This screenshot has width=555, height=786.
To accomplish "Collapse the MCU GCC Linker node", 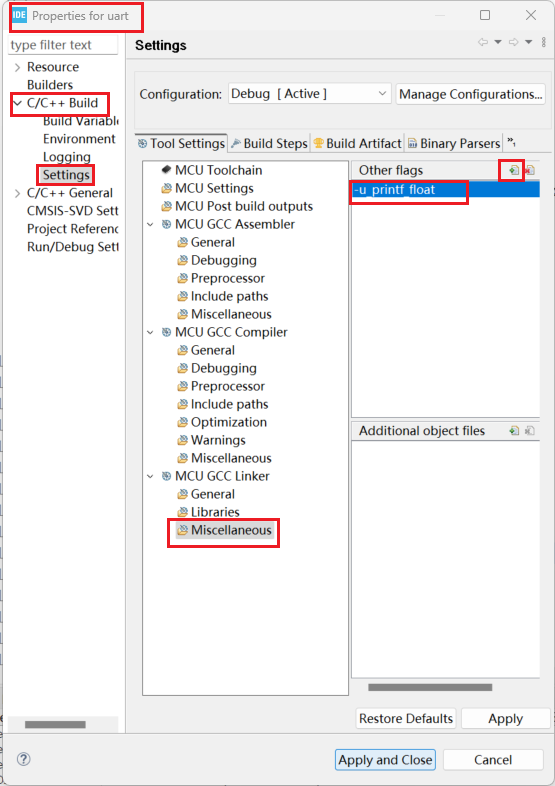I will pos(150,476).
